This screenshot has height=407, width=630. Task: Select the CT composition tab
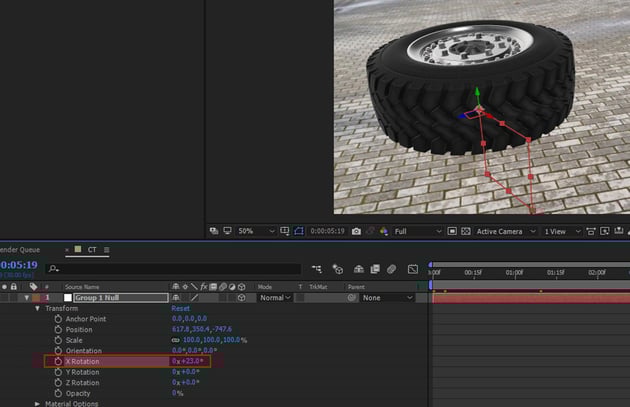tap(92, 249)
